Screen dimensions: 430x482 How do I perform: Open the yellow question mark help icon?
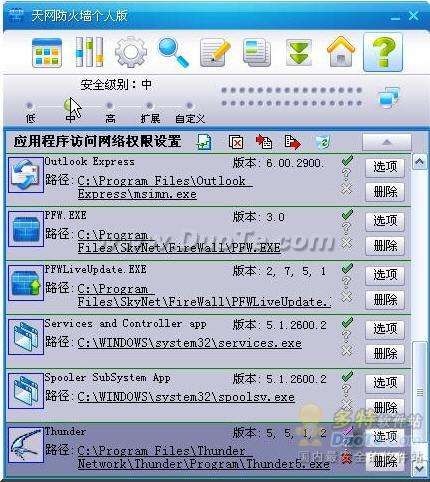pyautogui.click(x=383, y=52)
